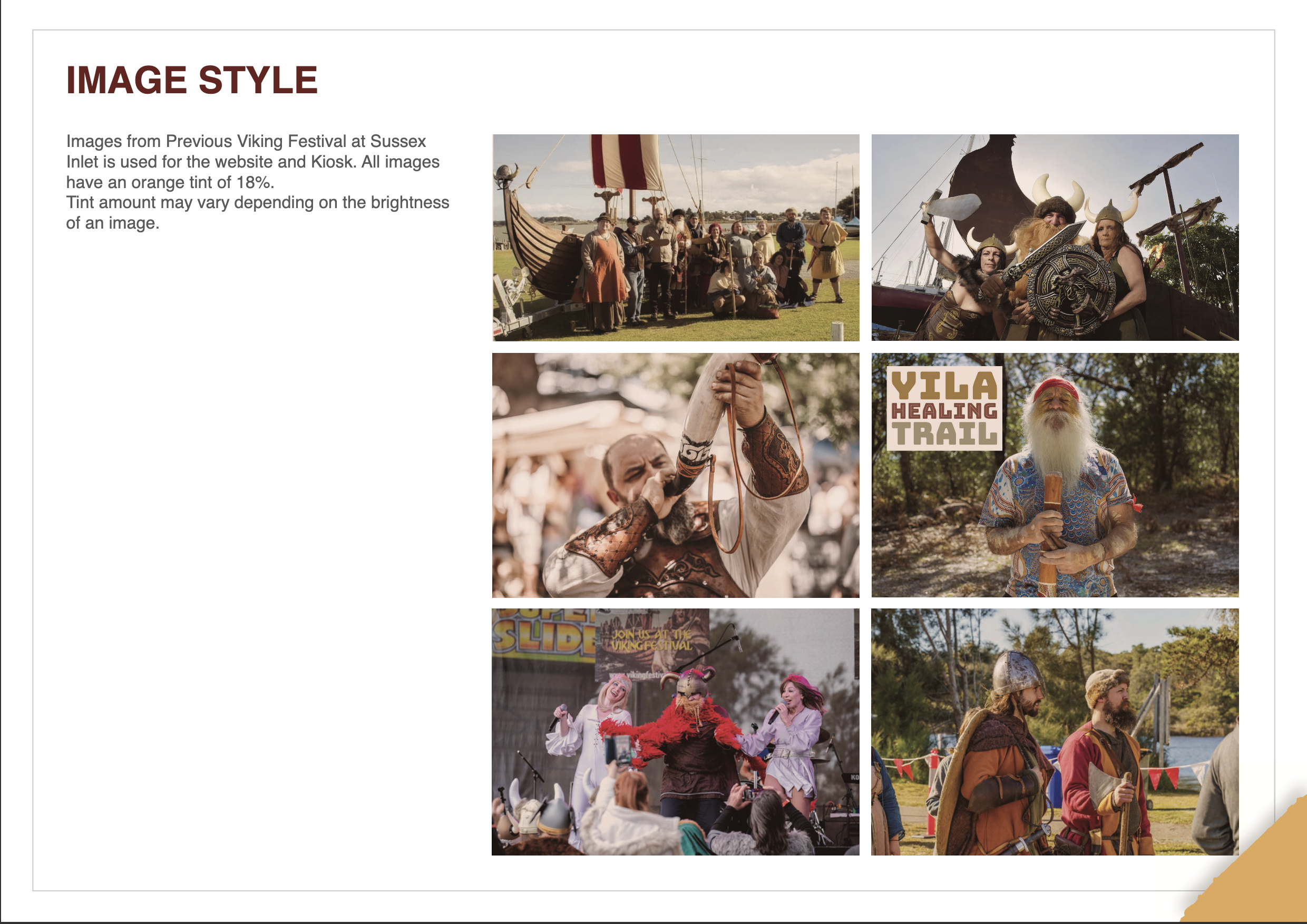
Task: Open the Viking longship group photo
Action: [676, 238]
